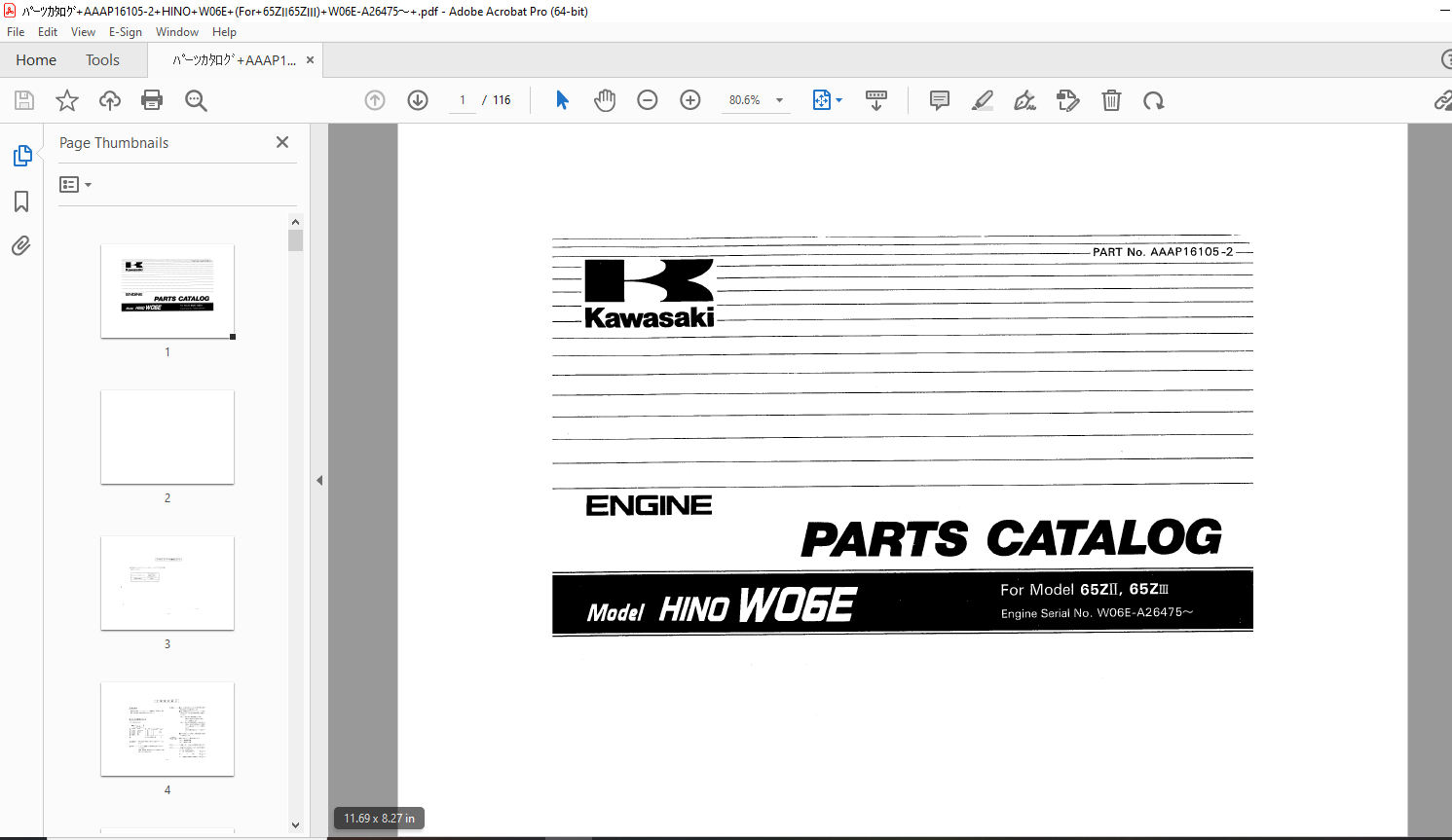Click the PARTS CATALOG heading
The width and height of the screenshot is (1452, 840).
[x=1012, y=538]
